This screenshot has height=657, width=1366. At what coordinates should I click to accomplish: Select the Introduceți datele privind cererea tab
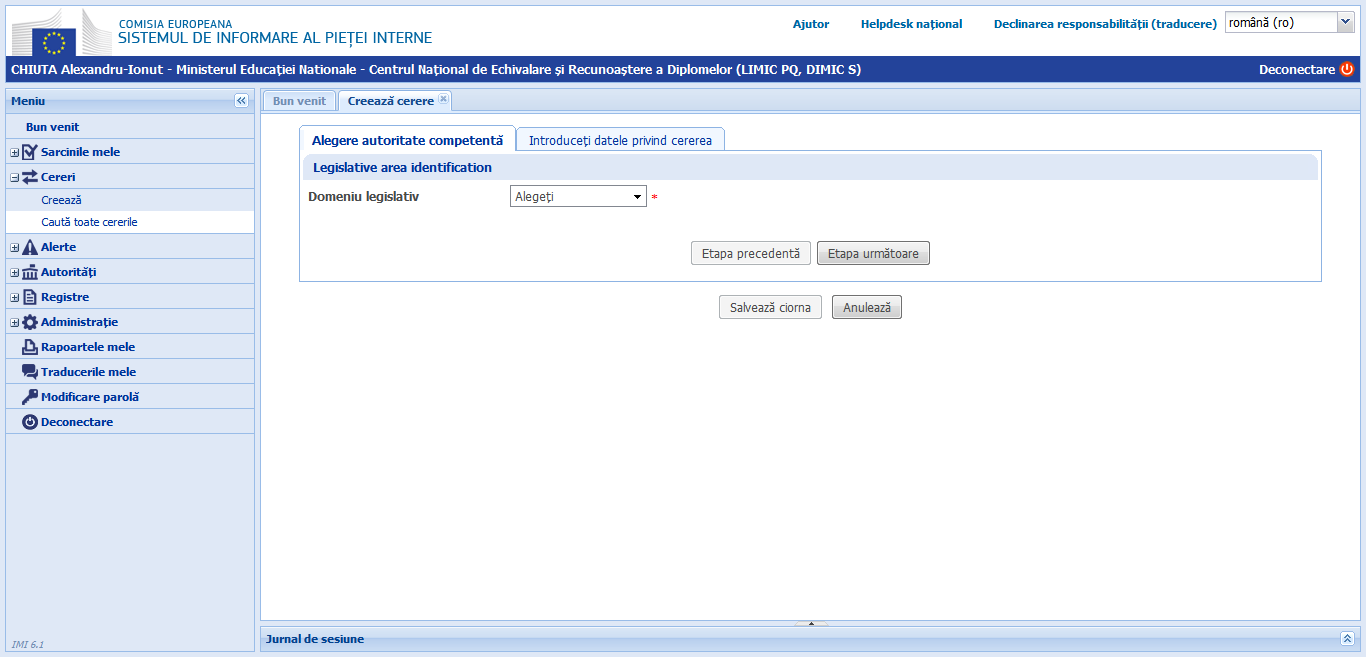(620, 140)
